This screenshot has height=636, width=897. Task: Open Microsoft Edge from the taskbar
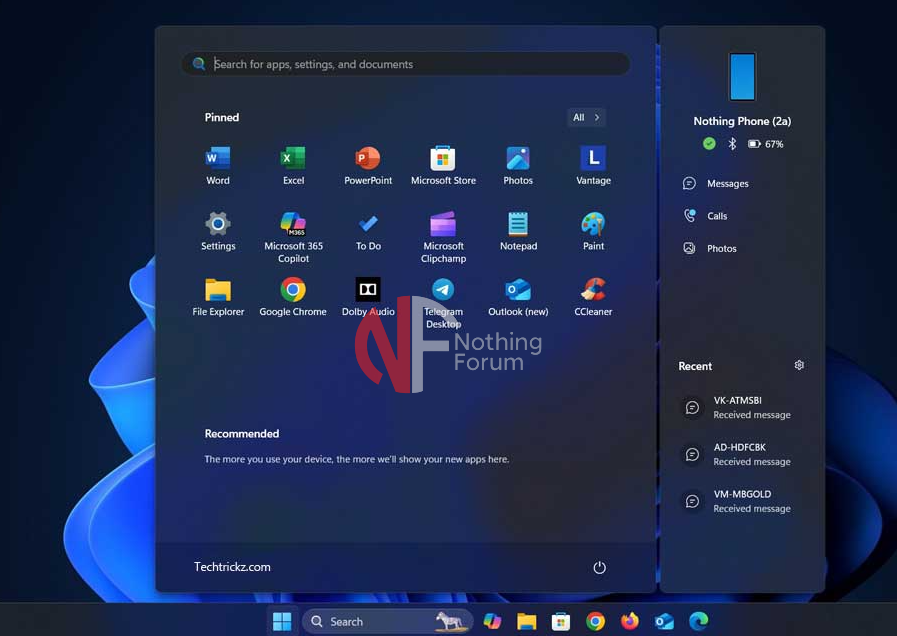coord(698,621)
